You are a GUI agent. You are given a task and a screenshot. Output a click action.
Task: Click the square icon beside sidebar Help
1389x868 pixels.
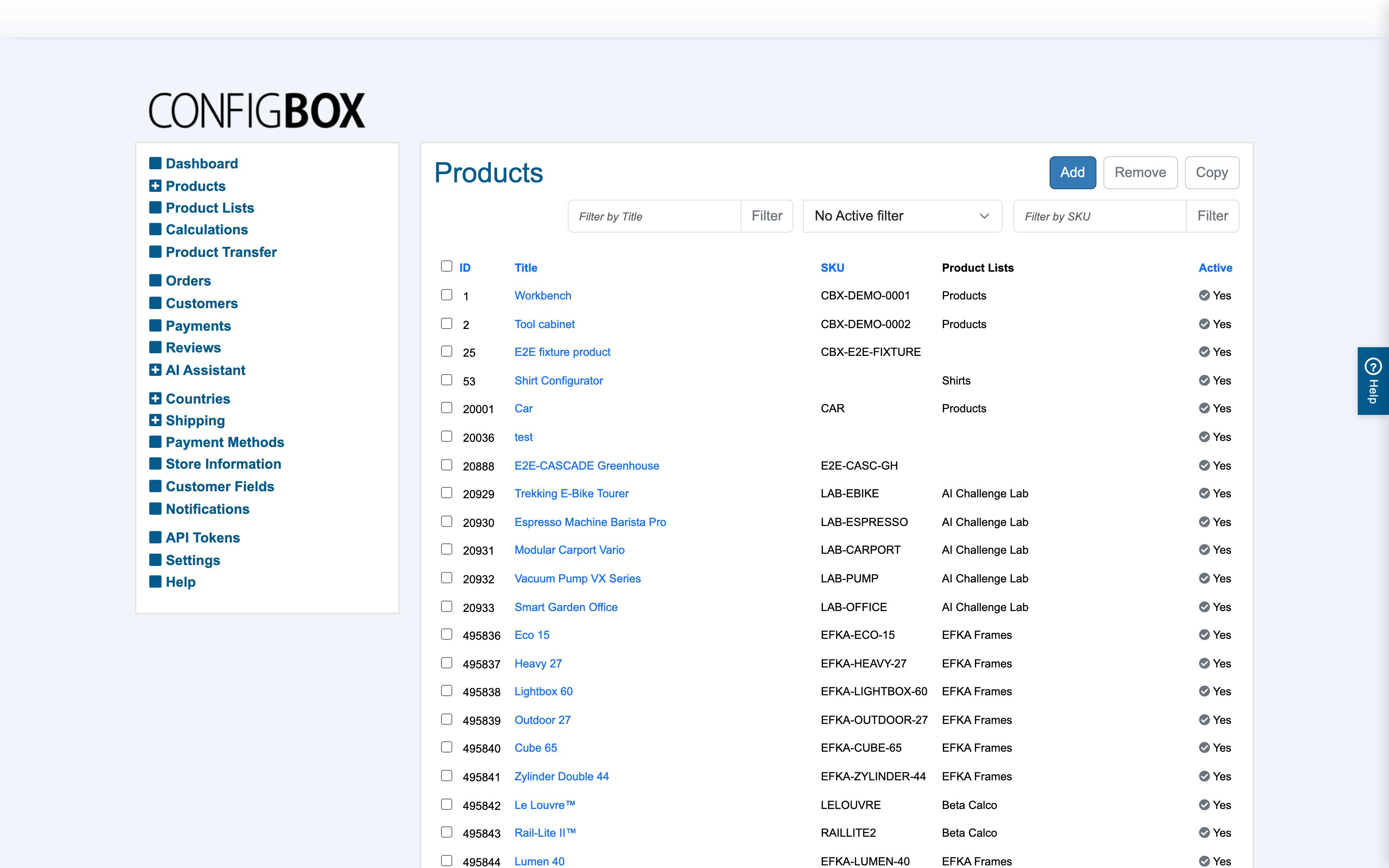coord(155,582)
